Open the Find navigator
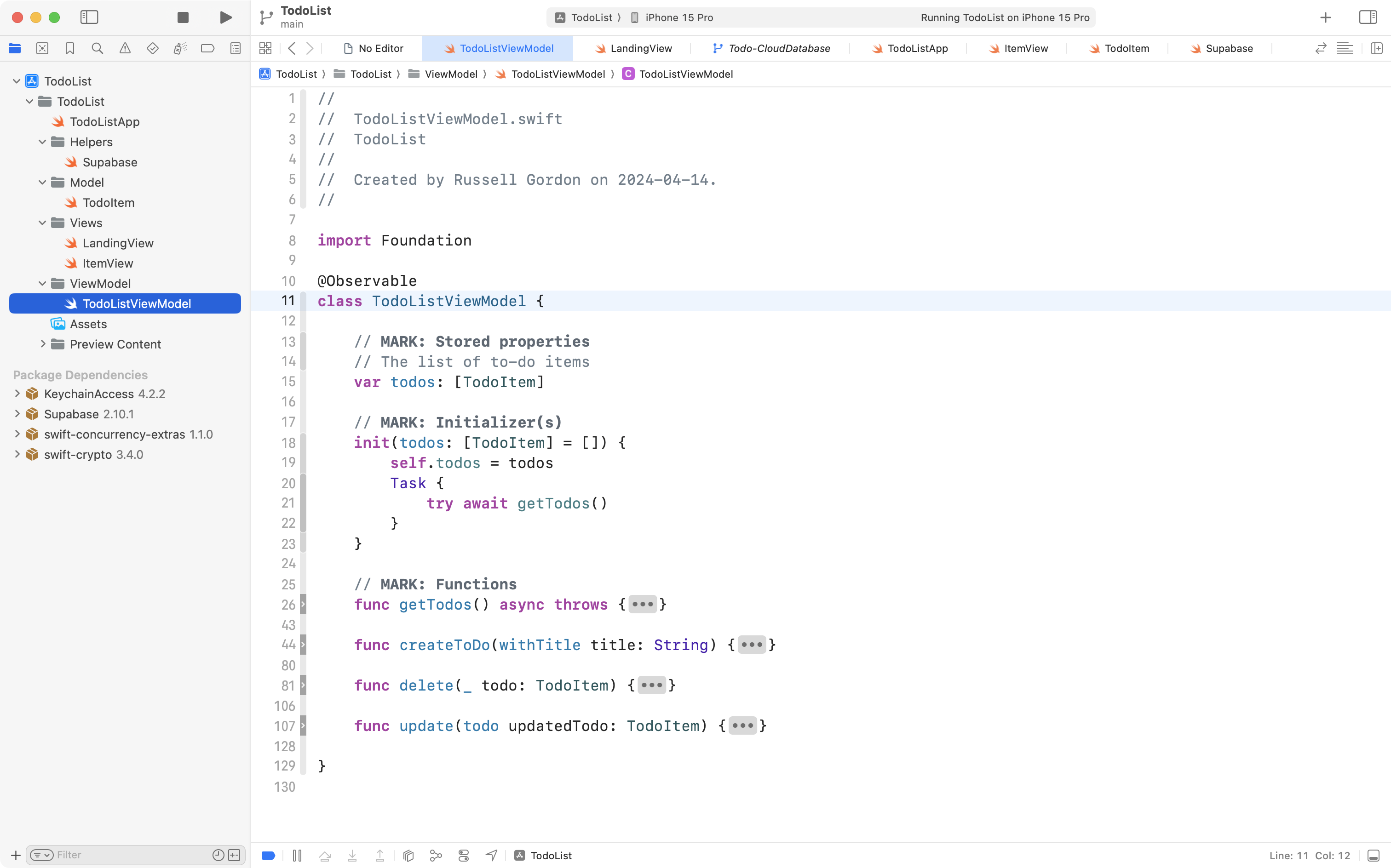 [x=97, y=48]
